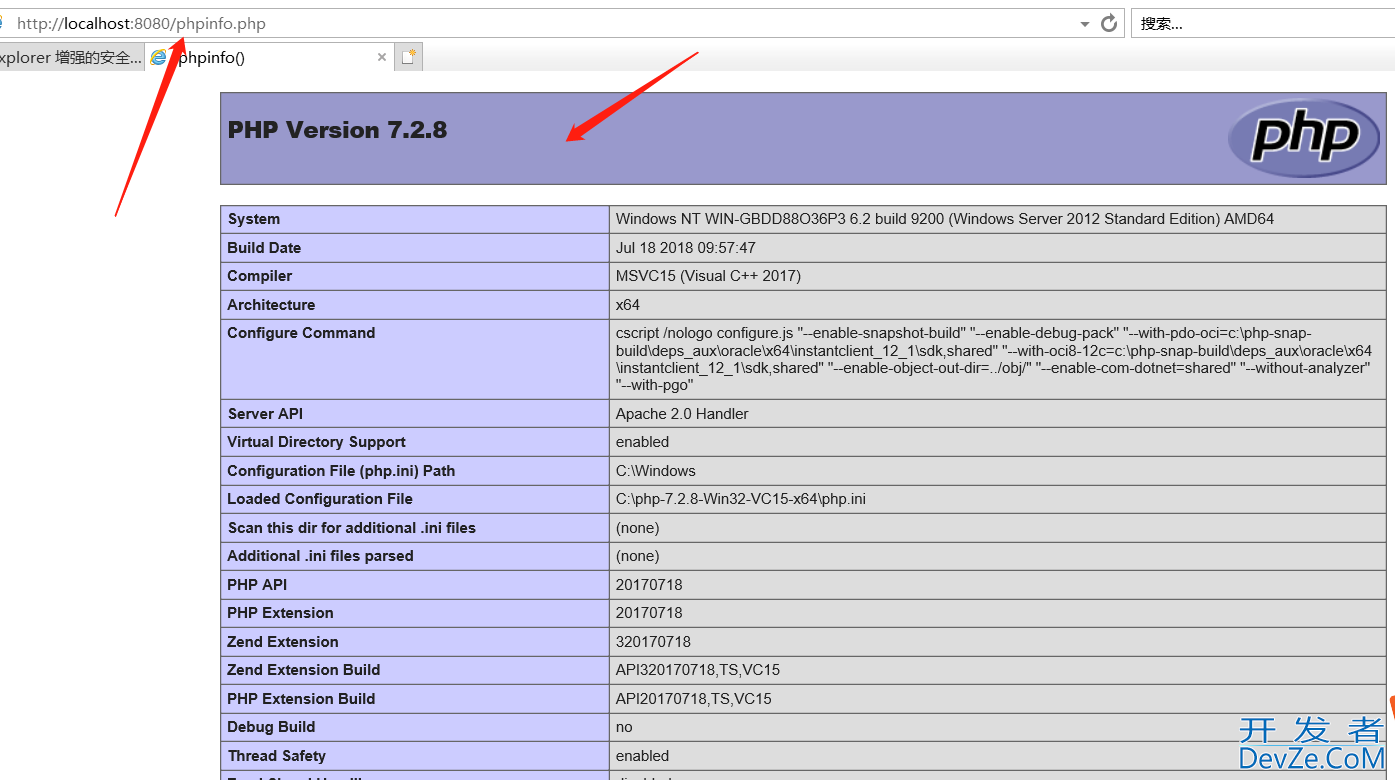
Task: Click the Apache 2.0 Handler value
Action: pyautogui.click(x=682, y=413)
